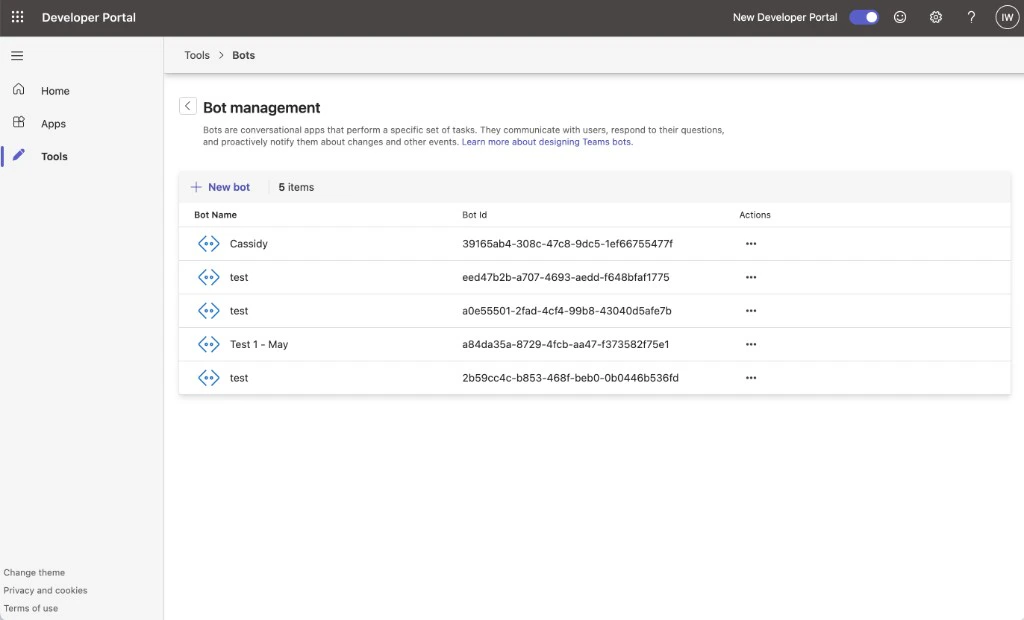Collapse the sidebar with hamburger icon
Screen dimensions: 1024x620
17,56
